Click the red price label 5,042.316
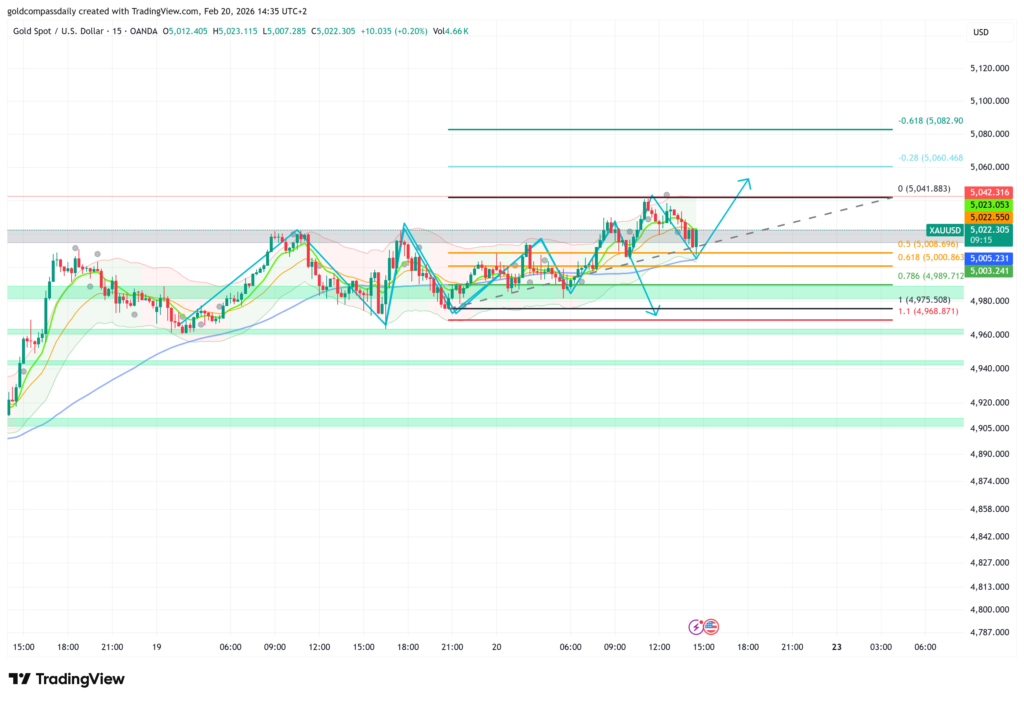 pyautogui.click(x=989, y=192)
